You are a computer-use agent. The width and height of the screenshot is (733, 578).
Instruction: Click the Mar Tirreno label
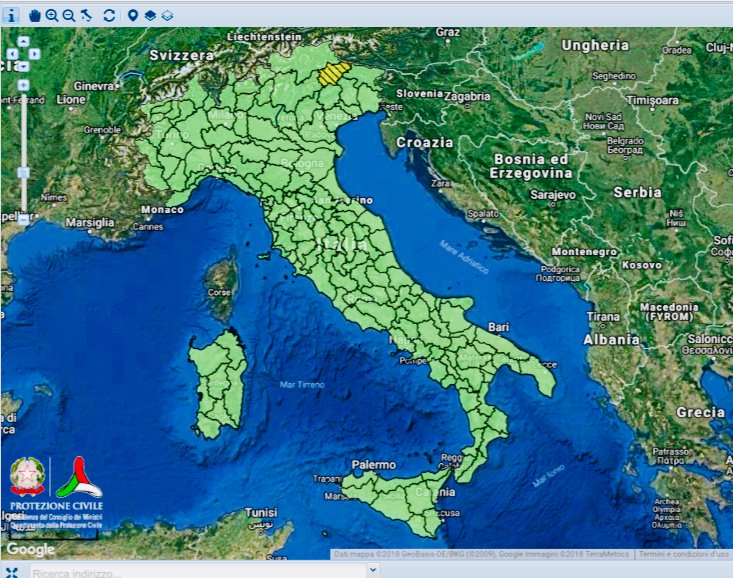coord(302,384)
